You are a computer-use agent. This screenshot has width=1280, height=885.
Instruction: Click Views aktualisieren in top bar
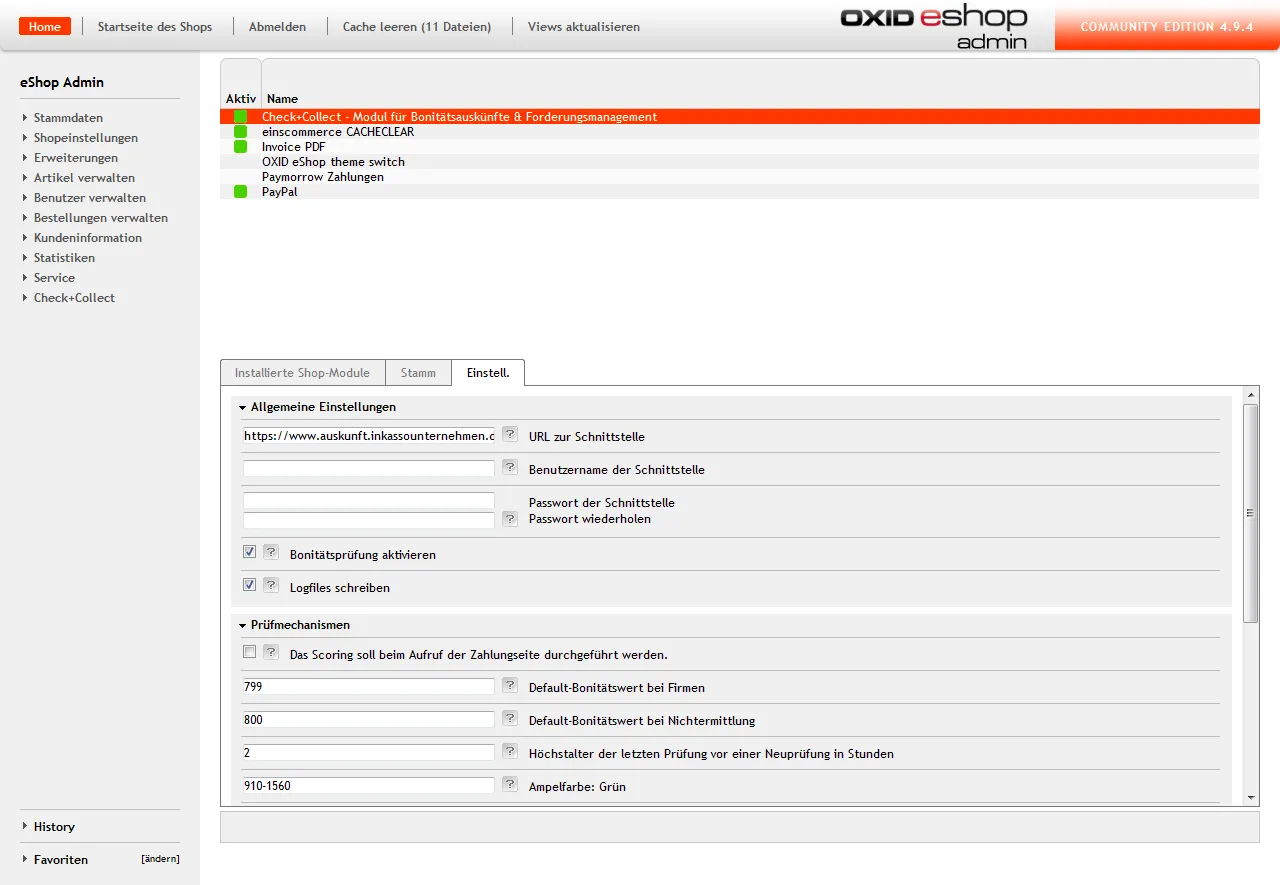583,27
